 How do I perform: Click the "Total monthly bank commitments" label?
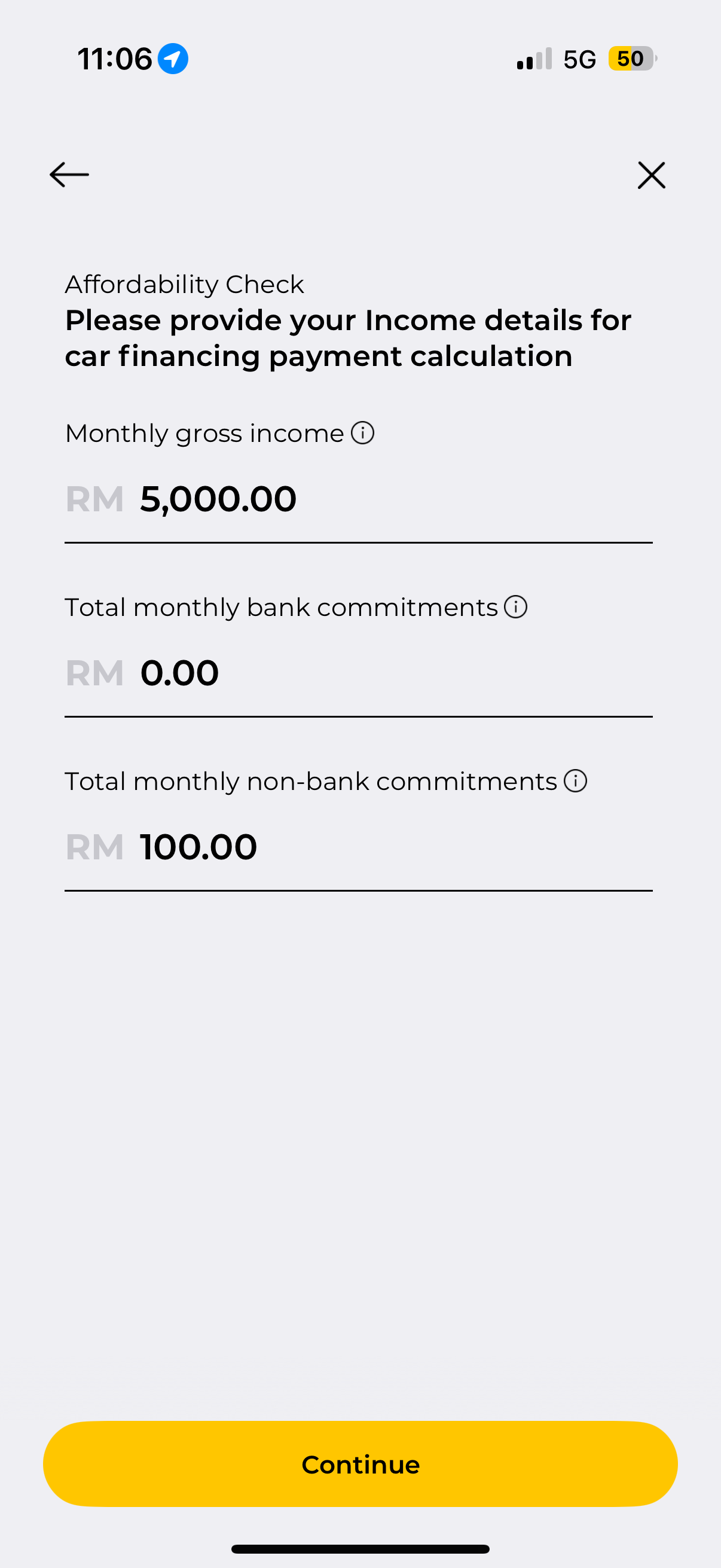pos(281,608)
